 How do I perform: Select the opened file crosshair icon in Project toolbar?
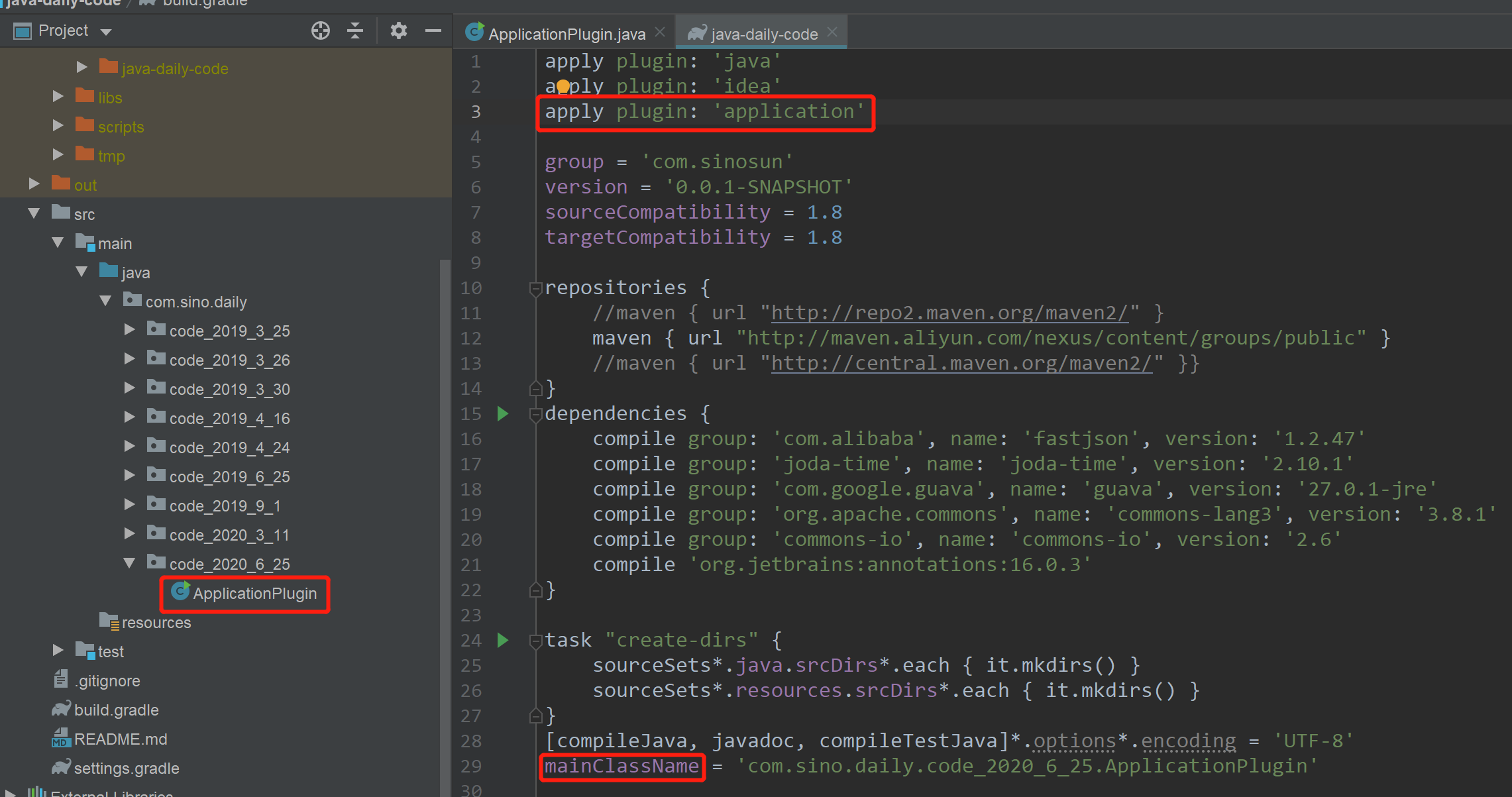[x=320, y=30]
